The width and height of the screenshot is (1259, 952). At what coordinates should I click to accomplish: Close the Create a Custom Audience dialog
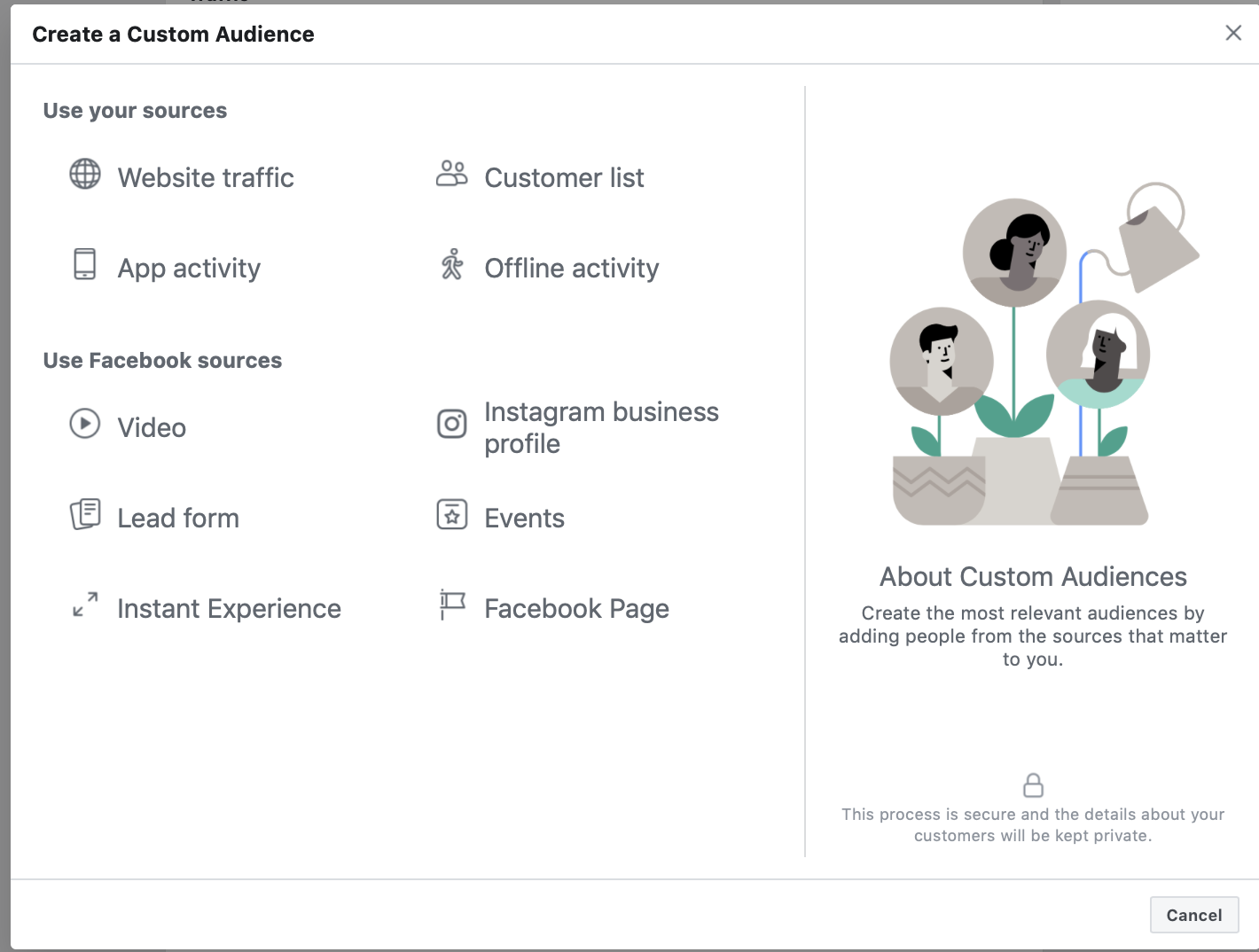click(1233, 33)
